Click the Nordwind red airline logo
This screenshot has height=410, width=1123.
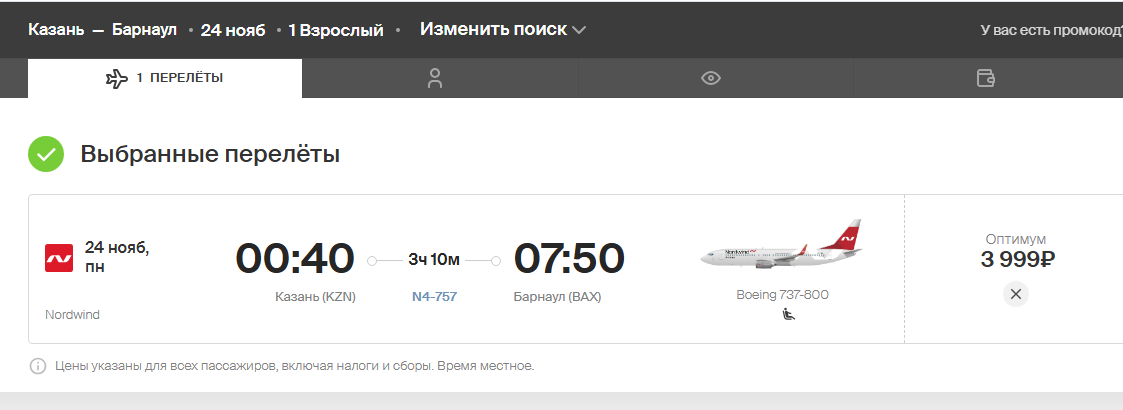(x=59, y=258)
